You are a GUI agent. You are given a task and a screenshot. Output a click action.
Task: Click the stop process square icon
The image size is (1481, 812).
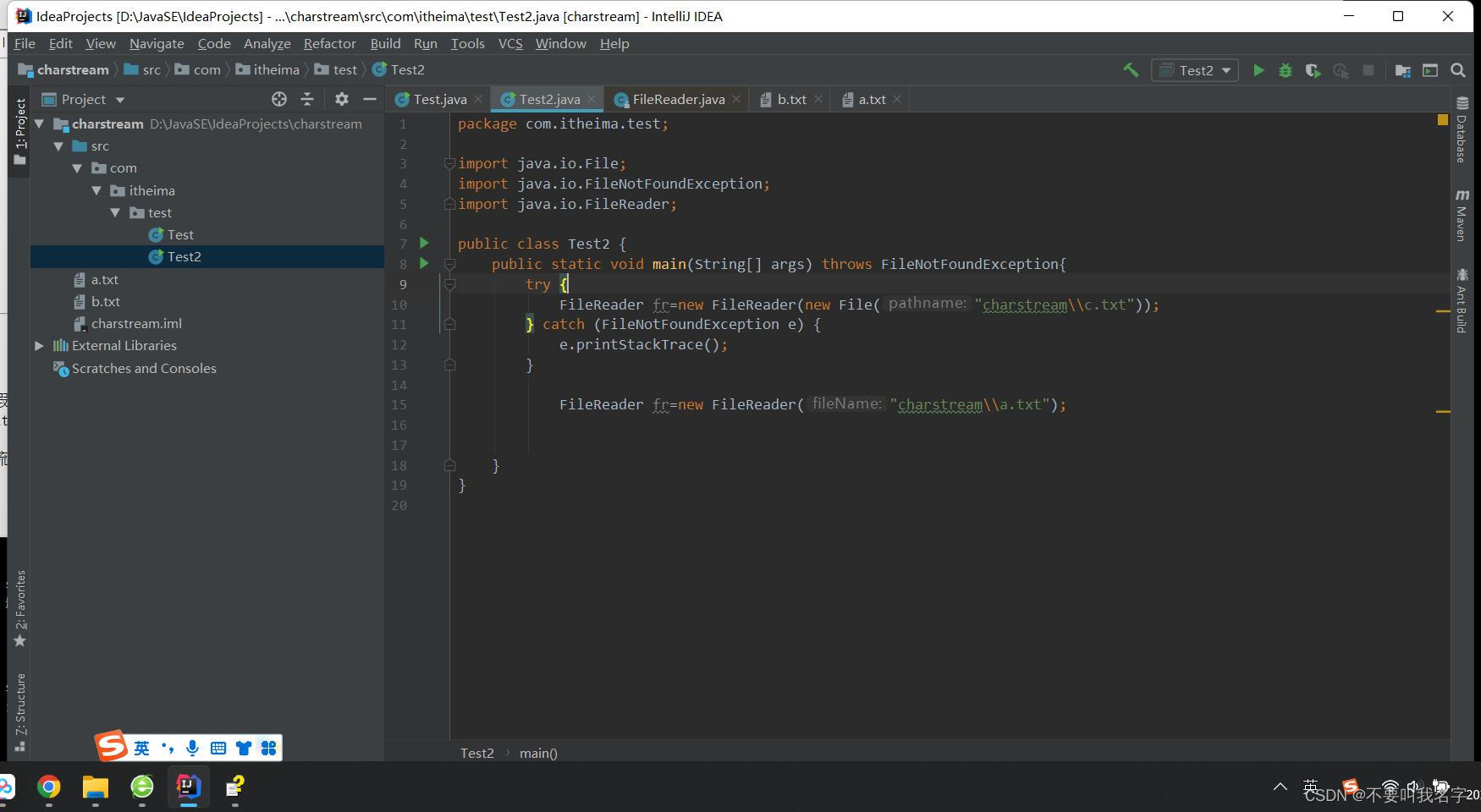[x=1368, y=70]
